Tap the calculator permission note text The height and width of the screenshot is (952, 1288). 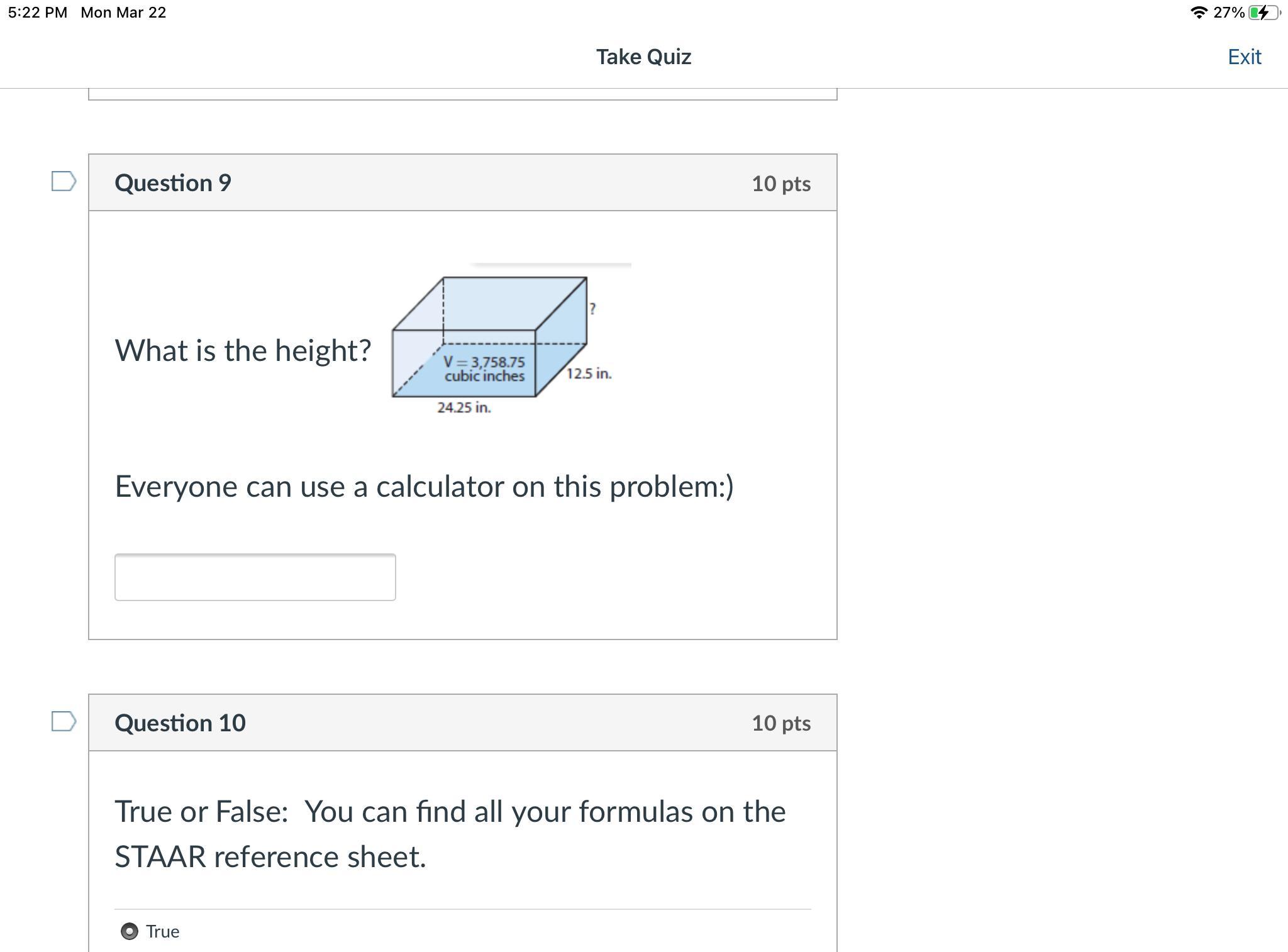(424, 487)
